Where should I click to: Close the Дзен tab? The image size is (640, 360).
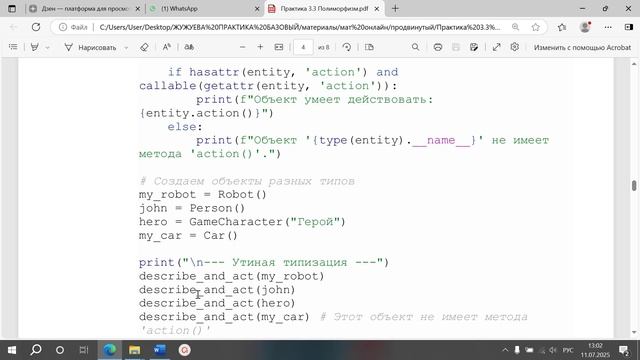point(138,9)
